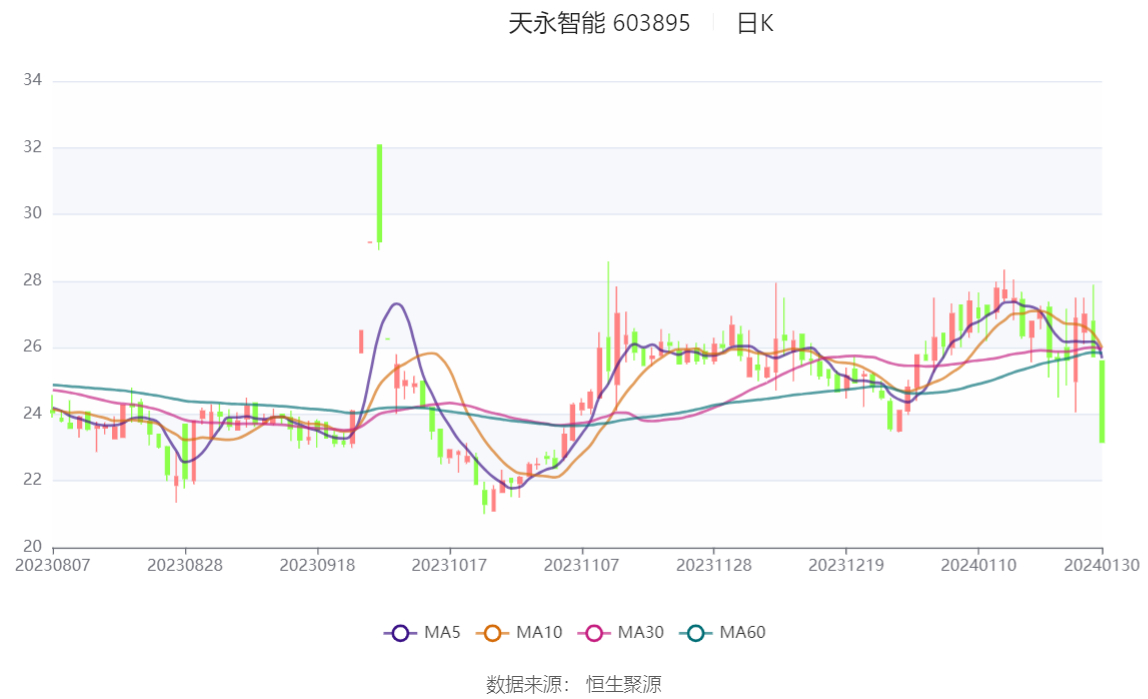Click the y-axis value 20

pos(32,546)
